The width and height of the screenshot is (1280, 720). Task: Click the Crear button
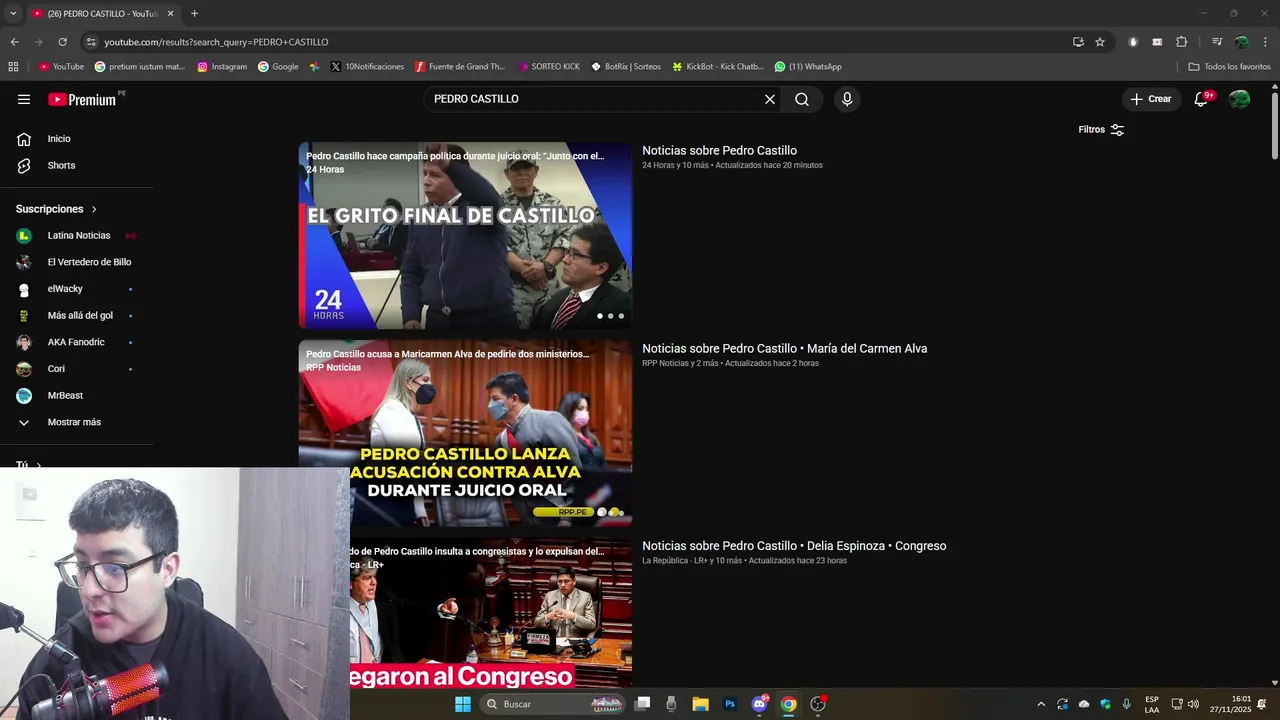coord(1151,99)
